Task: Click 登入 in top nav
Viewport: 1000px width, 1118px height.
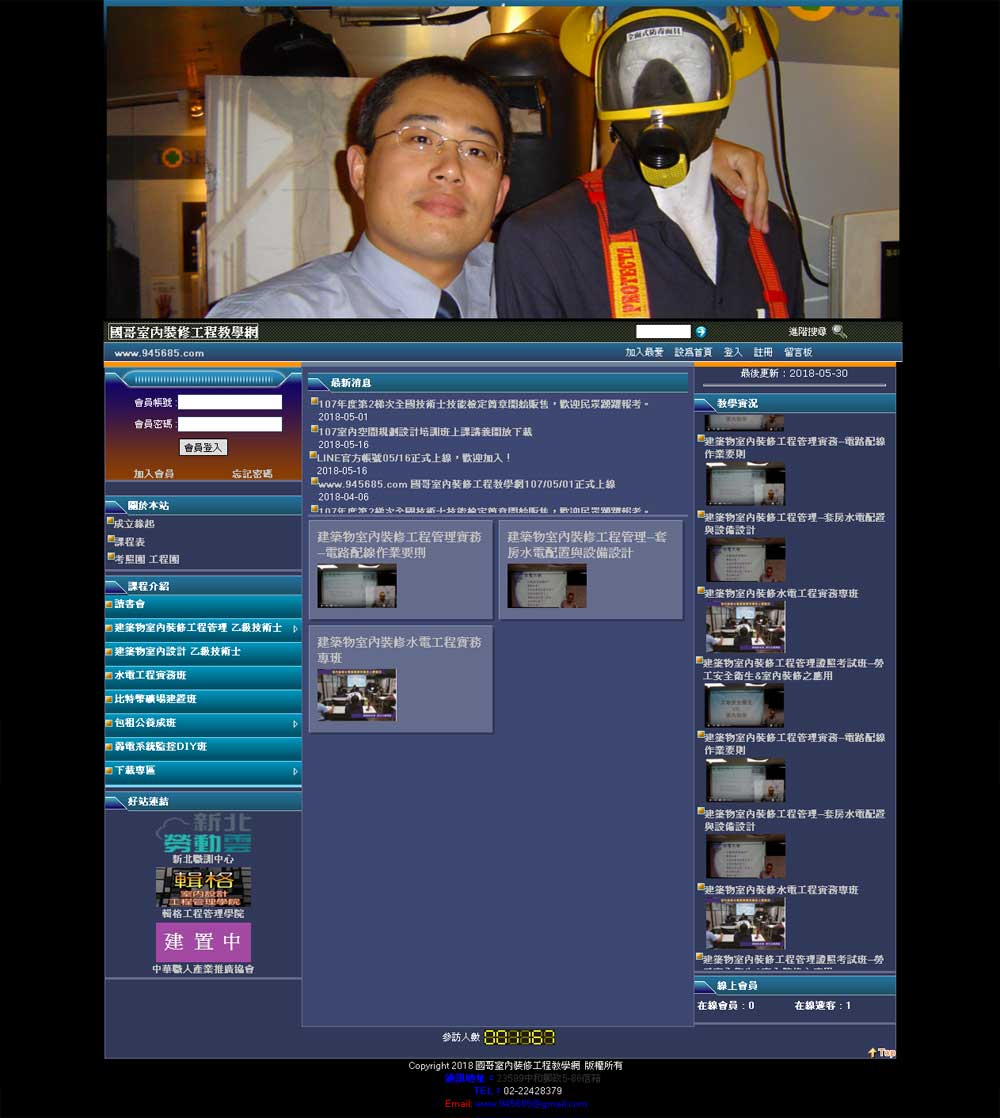Action: [733, 352]
